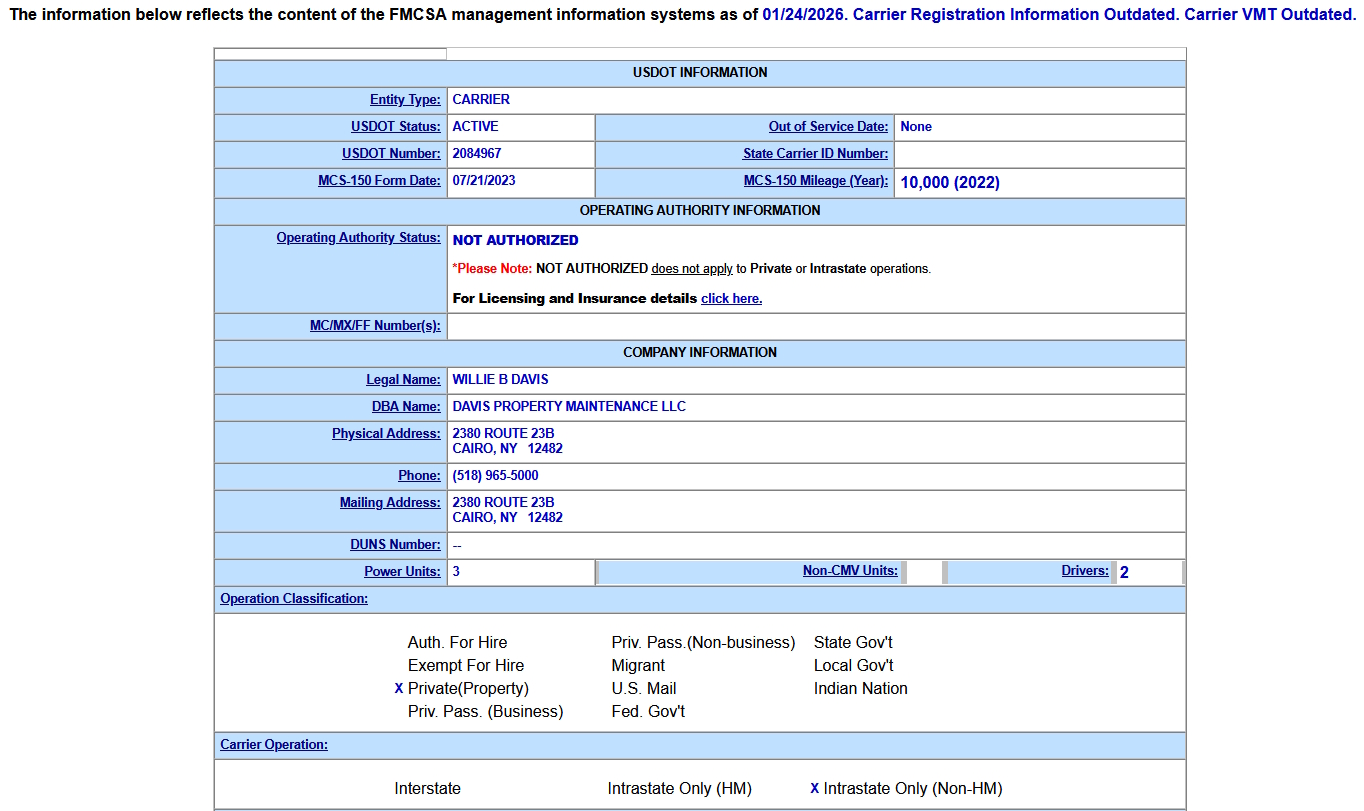Open the Physical Address label link
This screenshot has width=1364, height=811.
[386, 434]
